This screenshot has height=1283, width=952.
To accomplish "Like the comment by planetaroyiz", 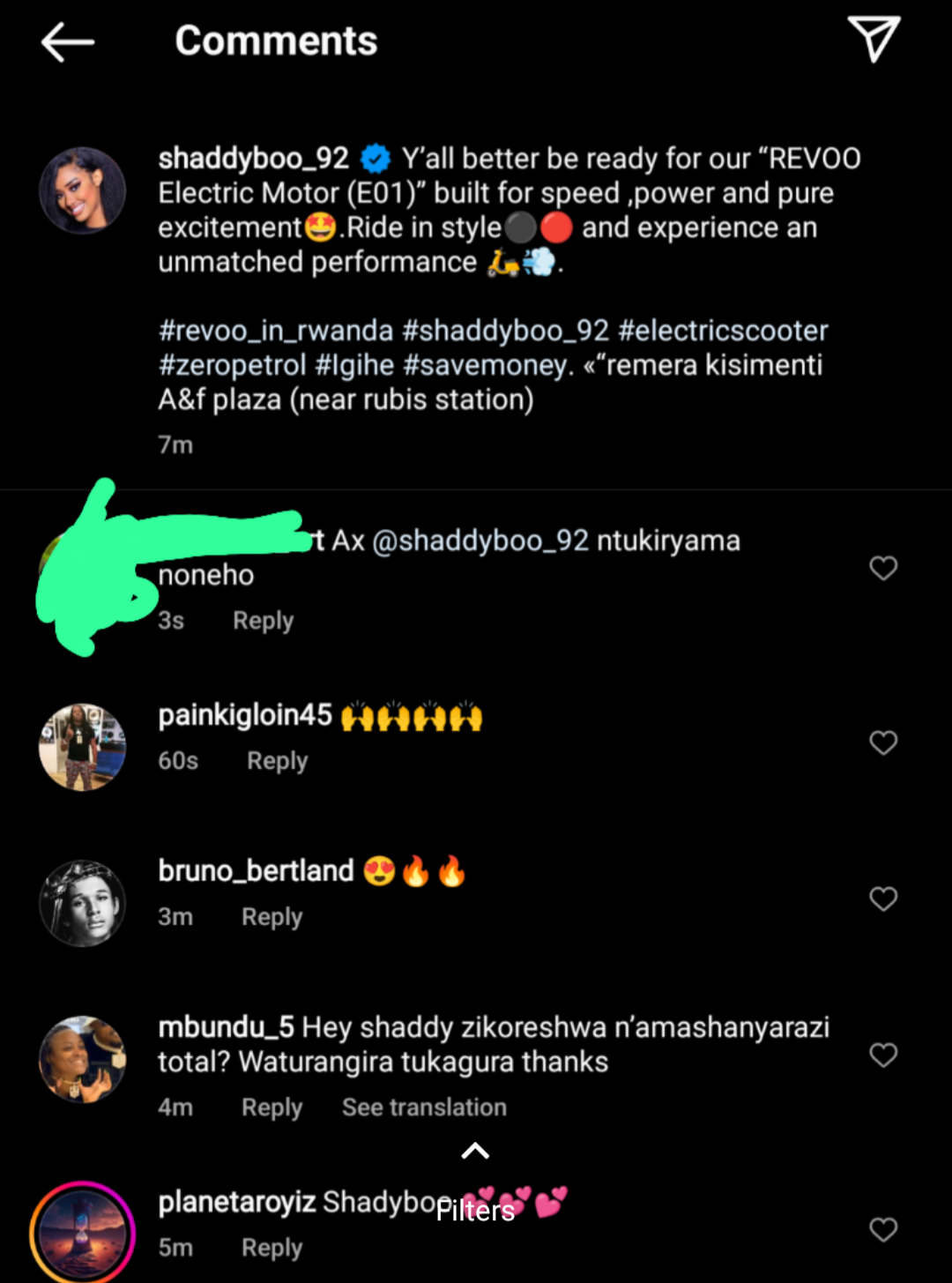I will [883, 1229].
